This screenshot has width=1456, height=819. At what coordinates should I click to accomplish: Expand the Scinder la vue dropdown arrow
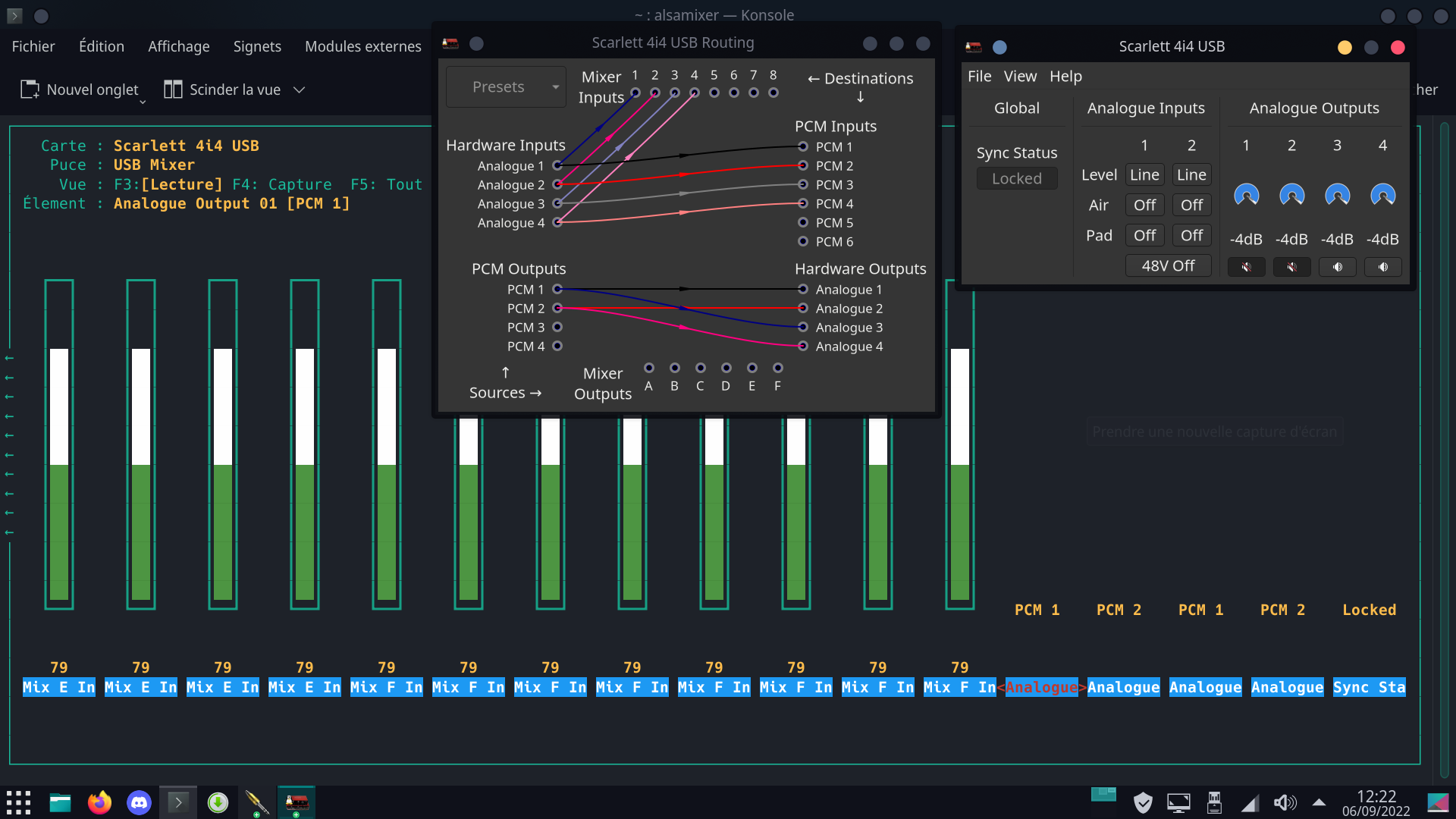(299, 89)
